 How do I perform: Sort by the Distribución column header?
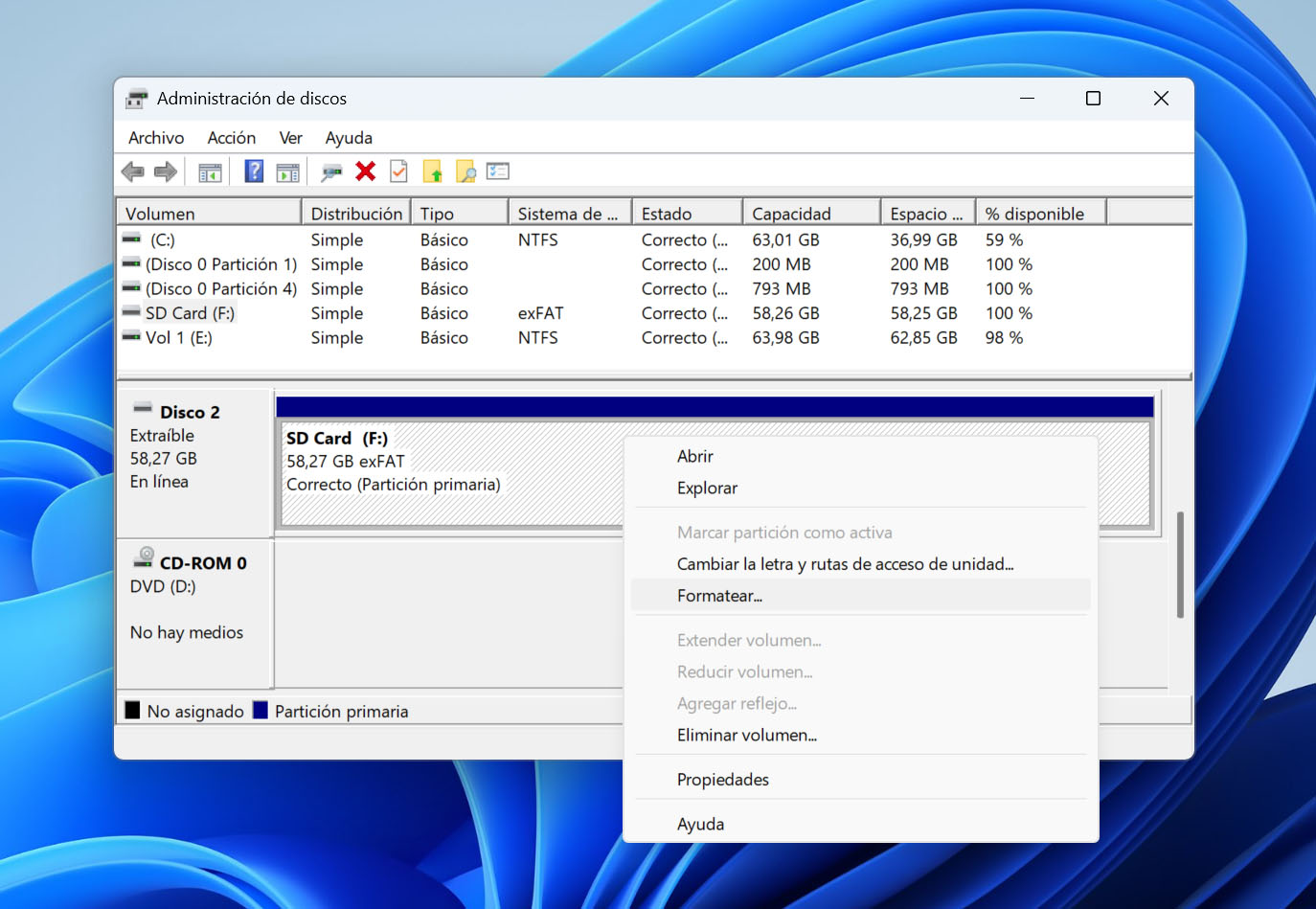[x=356, y=213]
